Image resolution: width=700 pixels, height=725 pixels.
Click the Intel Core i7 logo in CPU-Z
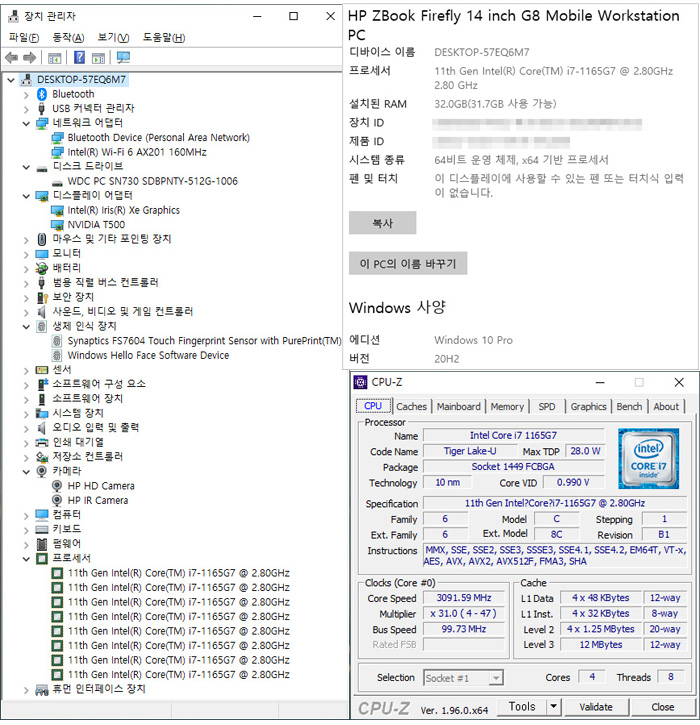tap(648, 459)
